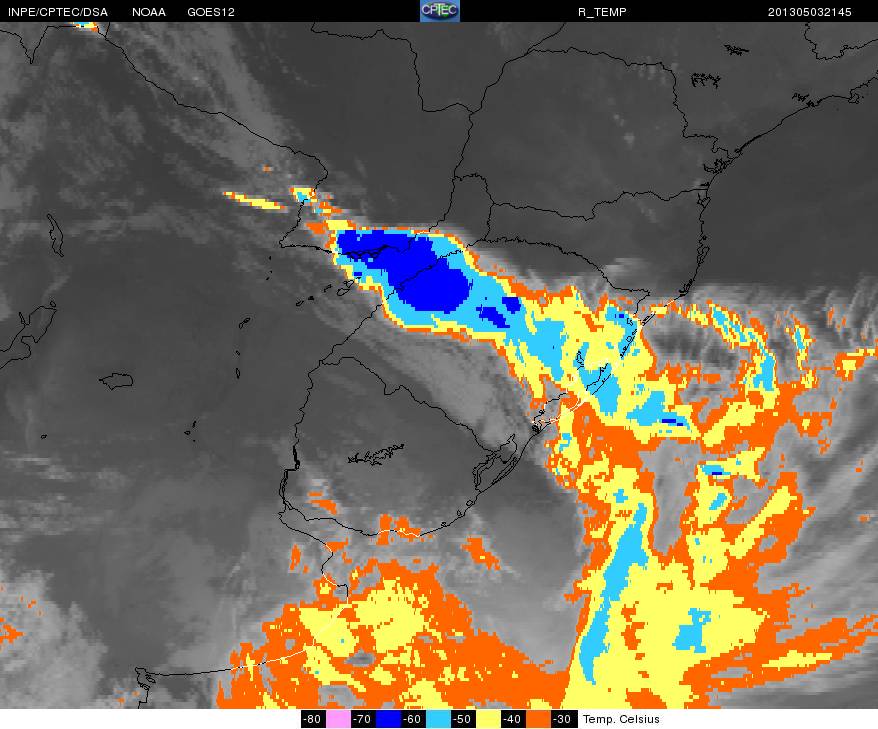Select the light blue legend swatch
Viewport: 878px width, 729px height.
click(437, 719)
